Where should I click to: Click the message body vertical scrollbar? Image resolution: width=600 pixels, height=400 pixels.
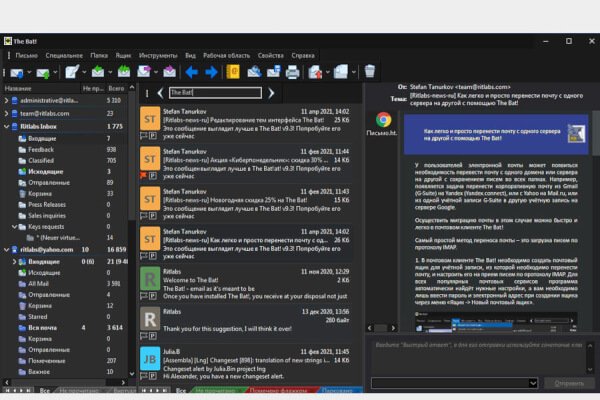[x=595, y=134]
